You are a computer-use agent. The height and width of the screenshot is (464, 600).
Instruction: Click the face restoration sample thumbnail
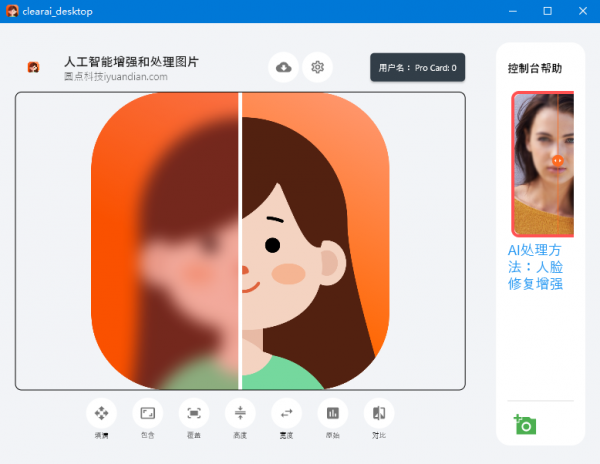coord(543,164)
